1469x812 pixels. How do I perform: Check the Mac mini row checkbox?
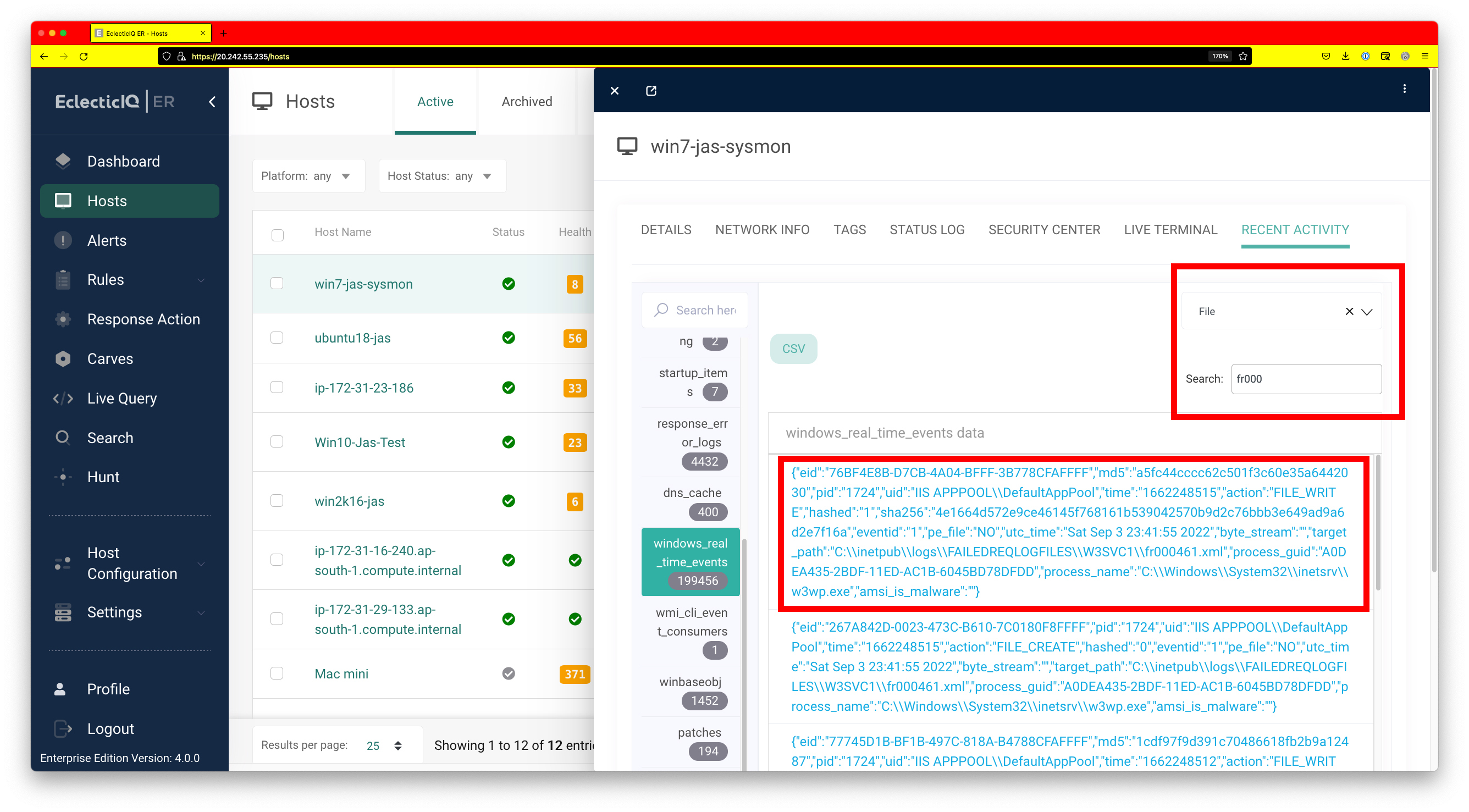(x=277, y=673)
